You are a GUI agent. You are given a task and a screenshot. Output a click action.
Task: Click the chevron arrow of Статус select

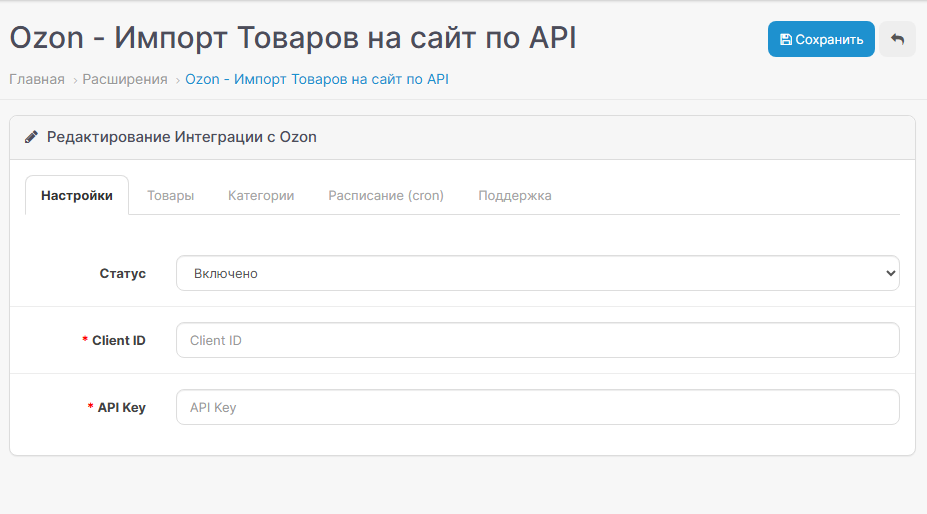point(891,273)
